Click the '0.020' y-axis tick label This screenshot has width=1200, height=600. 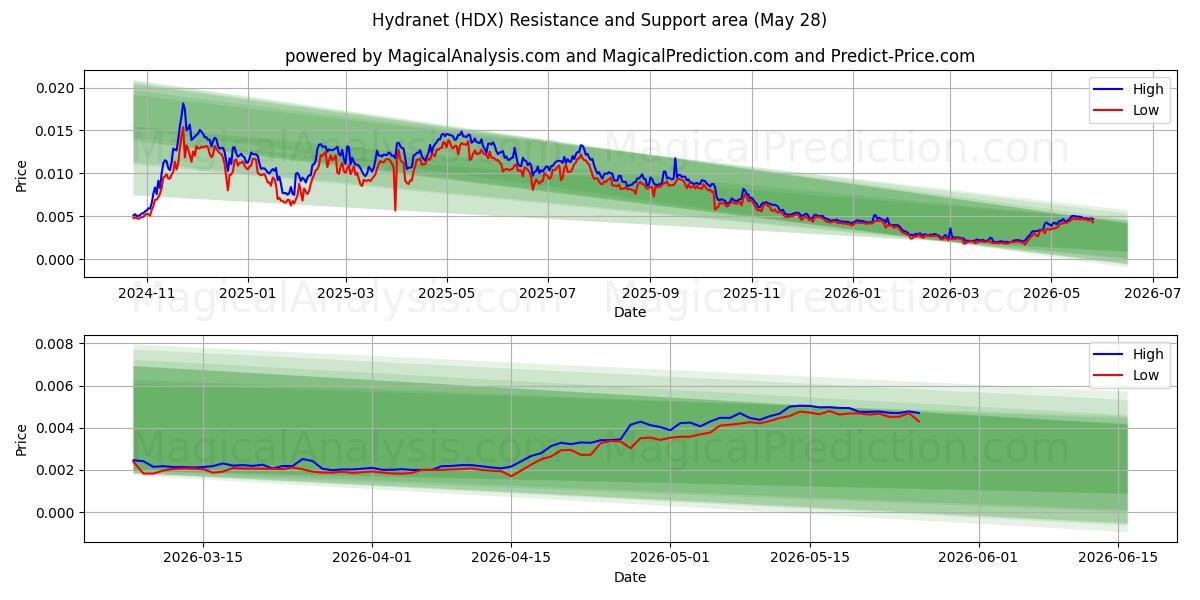(x=55, y=88)
